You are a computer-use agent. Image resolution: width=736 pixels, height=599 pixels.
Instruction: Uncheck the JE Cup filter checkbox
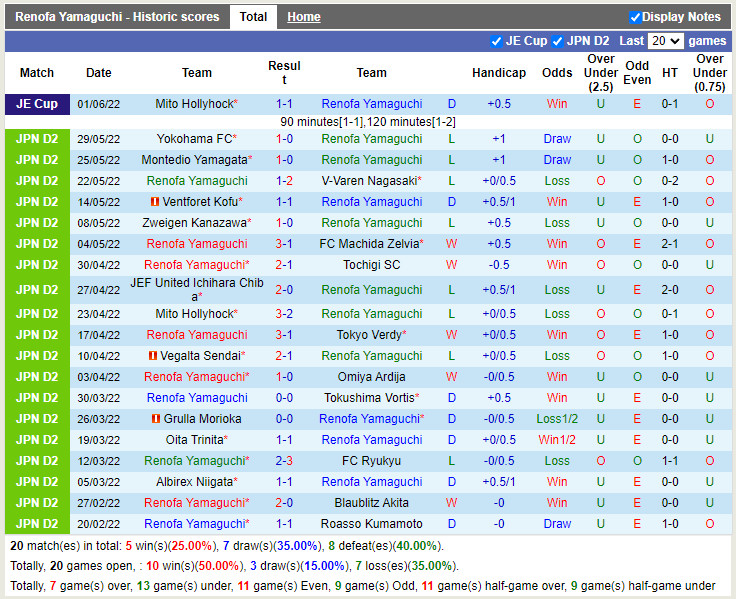[x=497, y=41]
